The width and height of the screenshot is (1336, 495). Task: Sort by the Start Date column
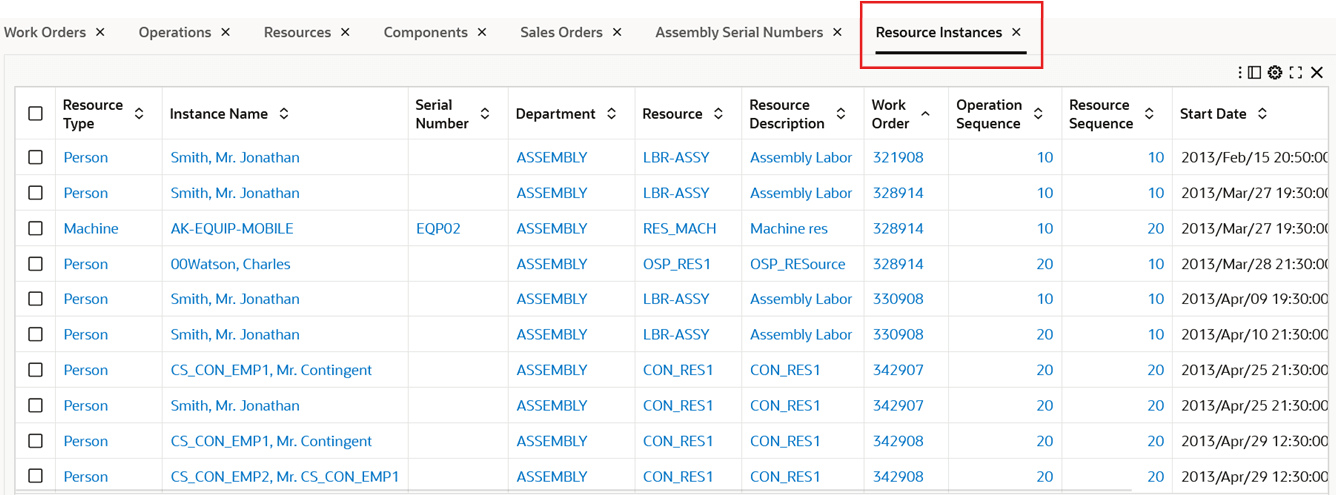[x=1262, y=114]
